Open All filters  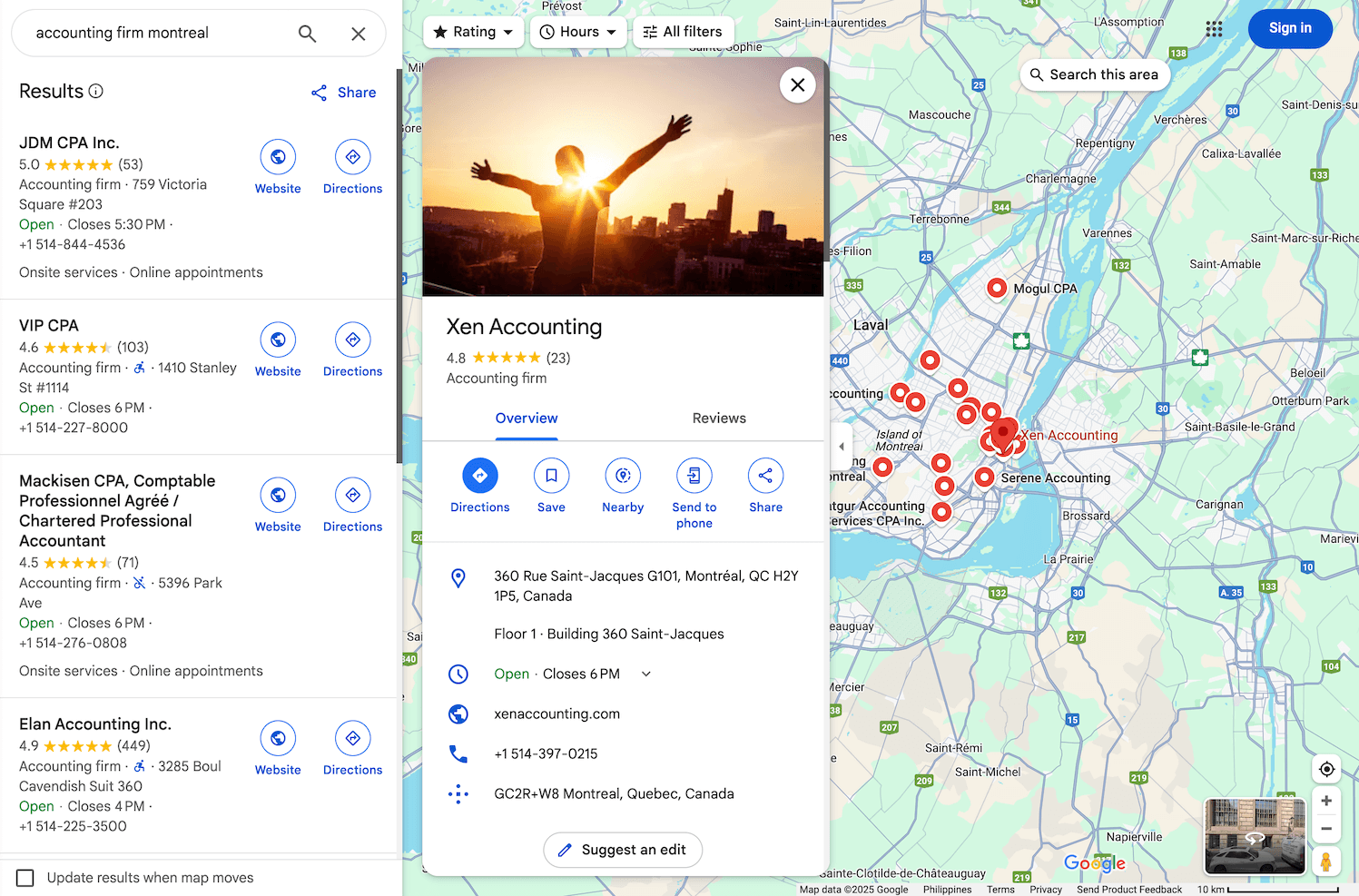tap(683, 32)
